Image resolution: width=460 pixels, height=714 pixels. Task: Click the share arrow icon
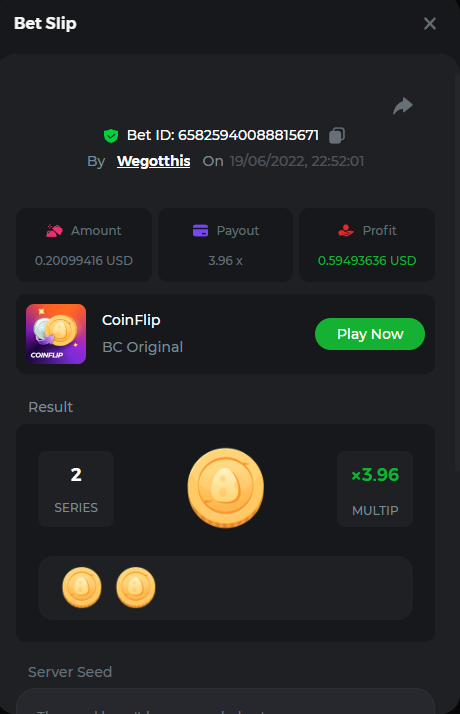pyautogui.click(x=403, y=106)
